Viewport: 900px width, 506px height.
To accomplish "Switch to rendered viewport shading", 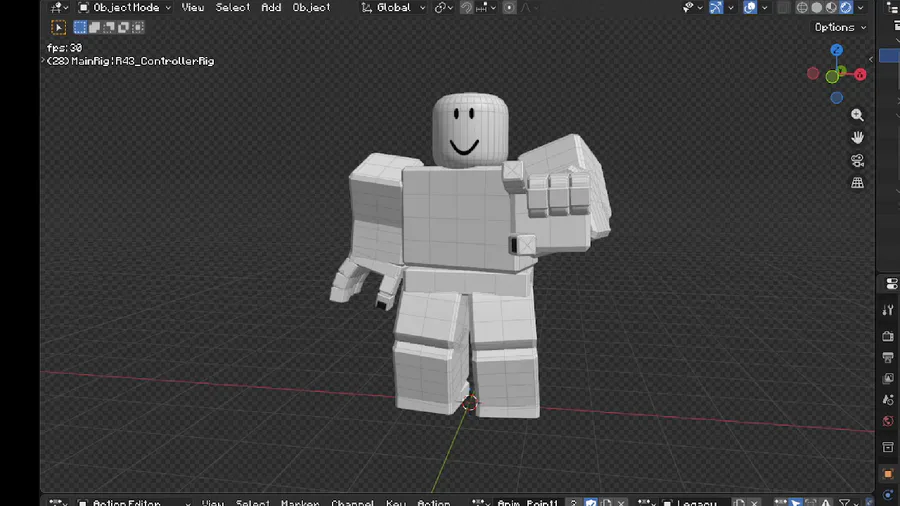I will 845,7.
